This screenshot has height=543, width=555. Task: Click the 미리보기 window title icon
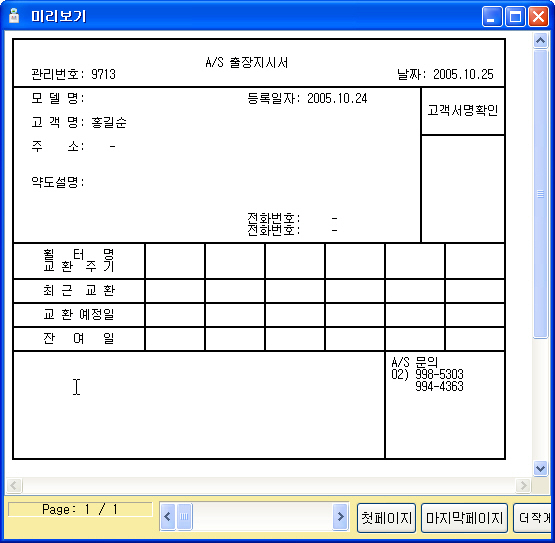click(14, 16)
